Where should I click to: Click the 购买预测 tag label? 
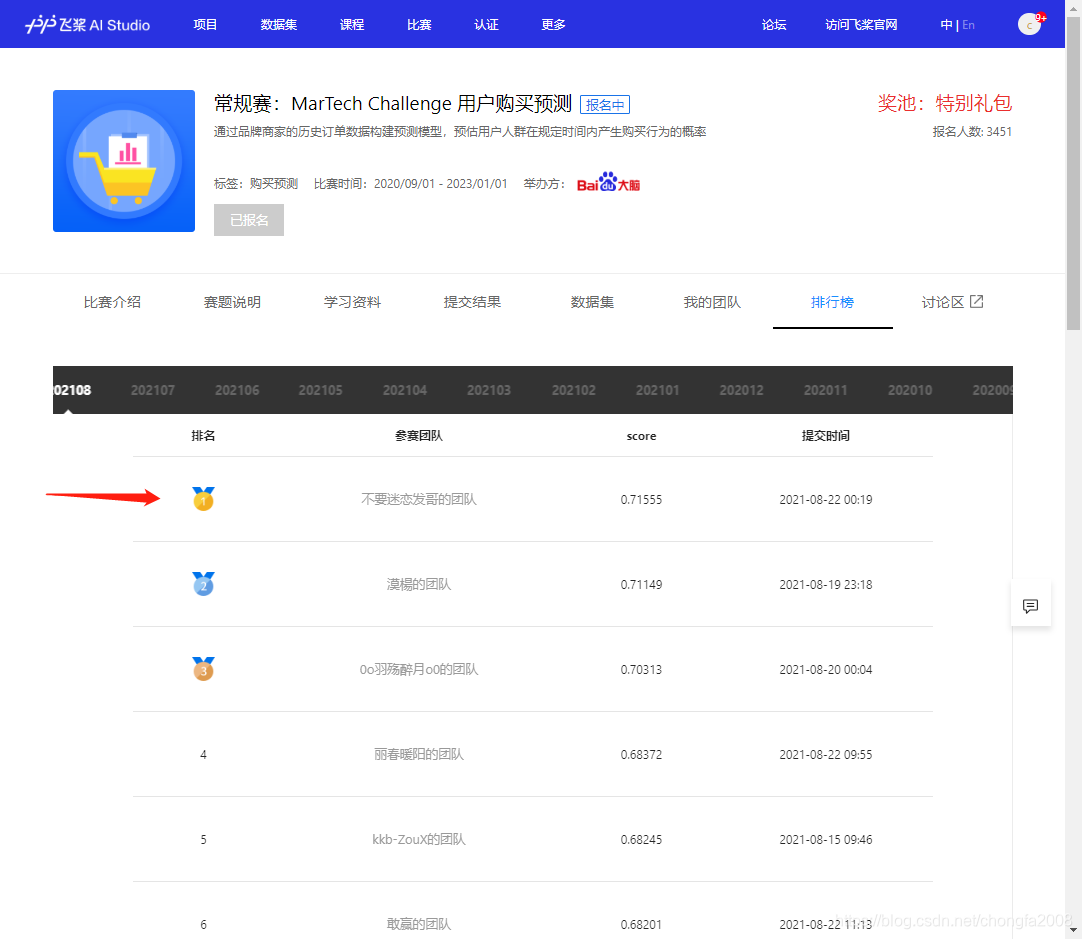pyautogui.click(x=274, y=184)
